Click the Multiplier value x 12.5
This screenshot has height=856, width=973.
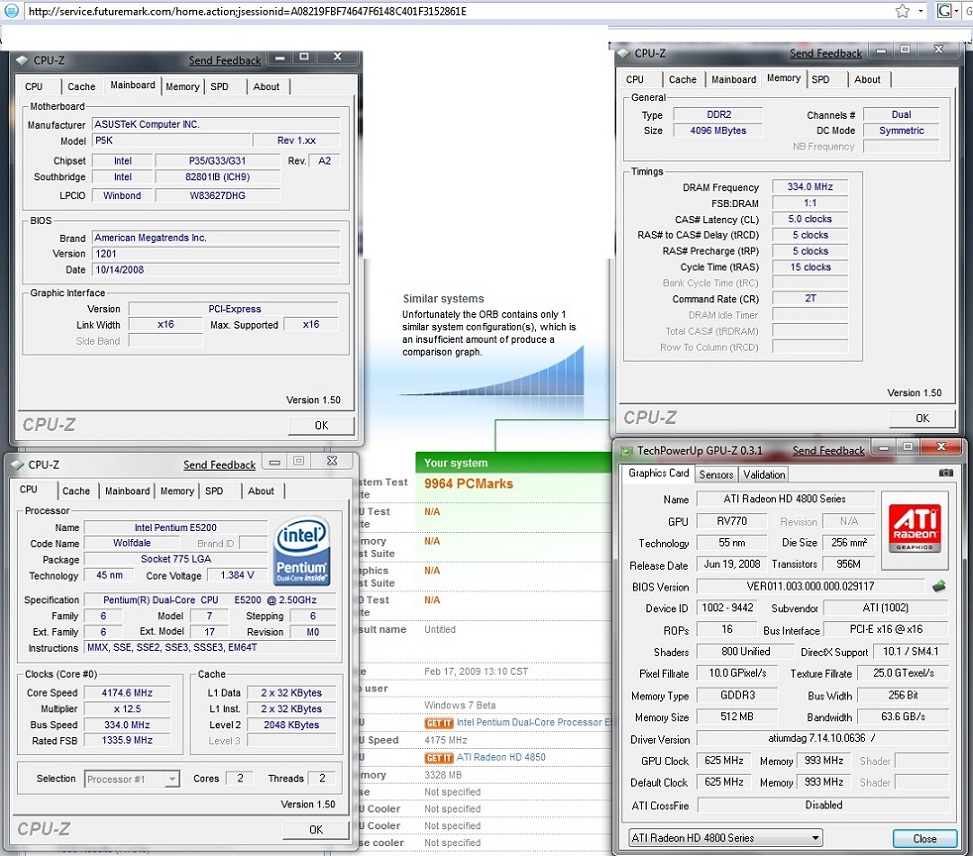coord(127,709)
